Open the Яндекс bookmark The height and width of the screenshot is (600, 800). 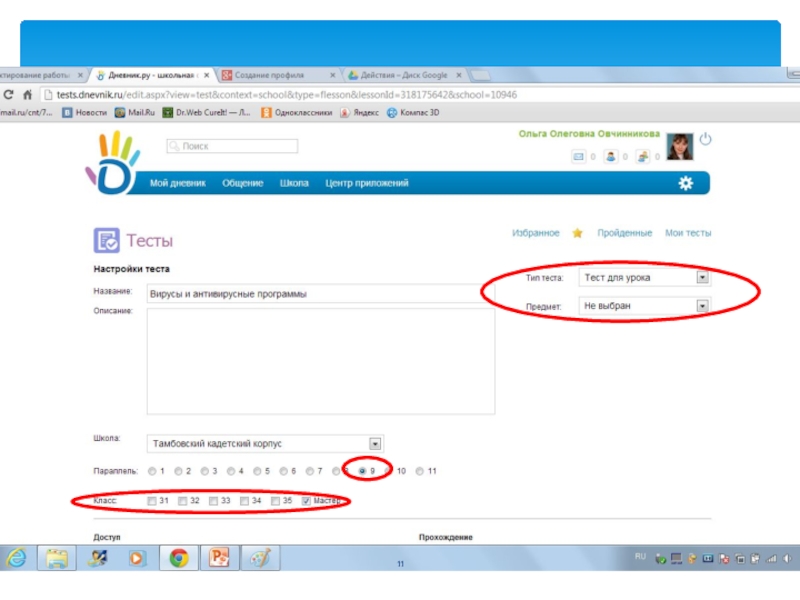point(359,113)
